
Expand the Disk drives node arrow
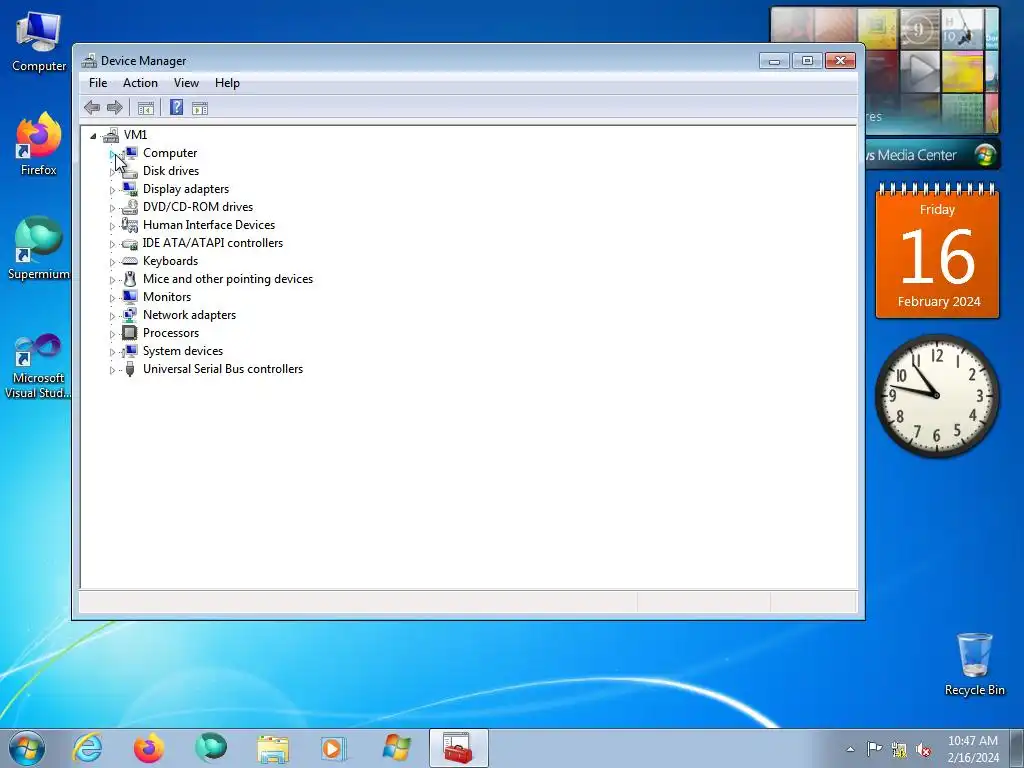pyautogui.click(x=112, y=172)
